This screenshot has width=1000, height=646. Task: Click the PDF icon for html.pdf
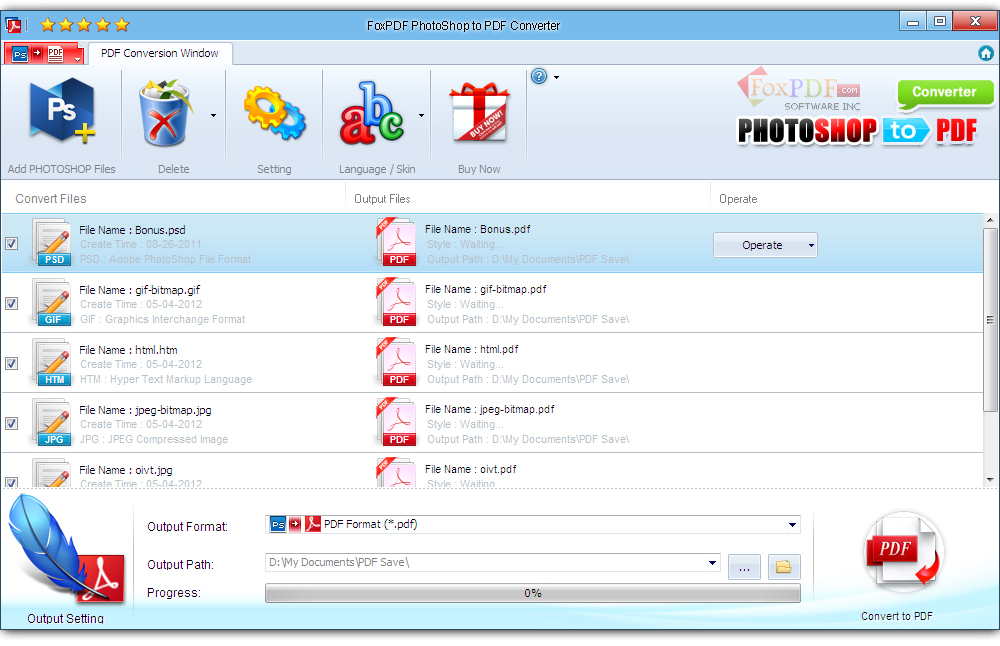coord(397,362)
